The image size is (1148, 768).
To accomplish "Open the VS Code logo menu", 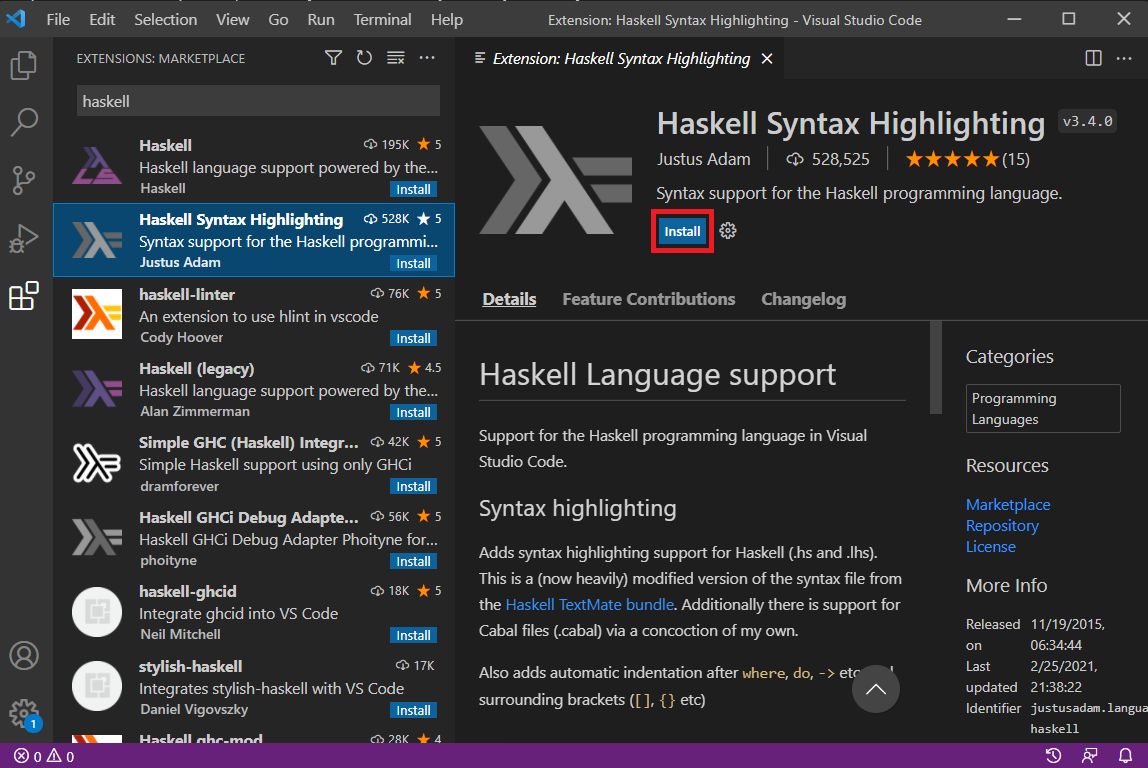I will click(x=15, y=19).
